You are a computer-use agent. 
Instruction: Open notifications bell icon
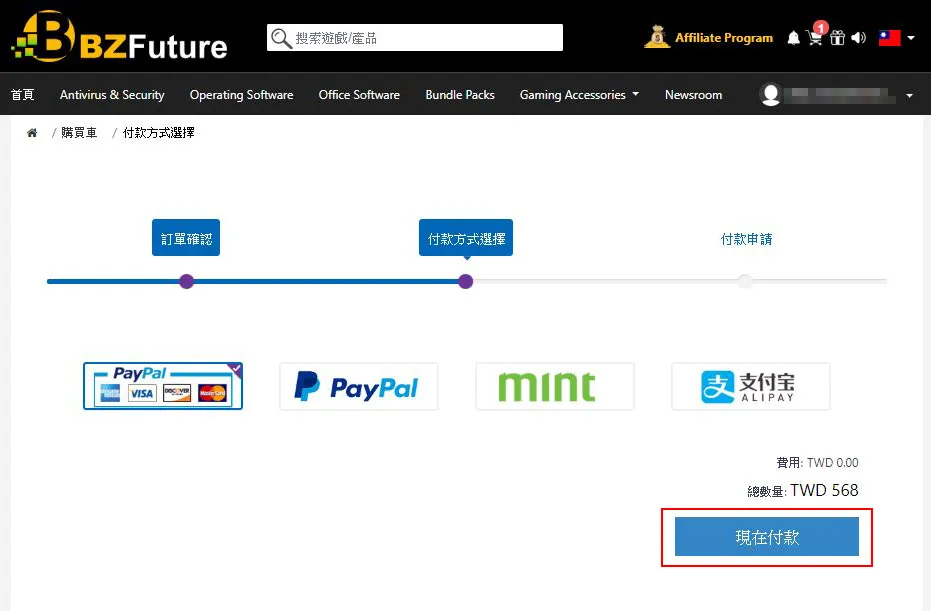click(793, 39)
